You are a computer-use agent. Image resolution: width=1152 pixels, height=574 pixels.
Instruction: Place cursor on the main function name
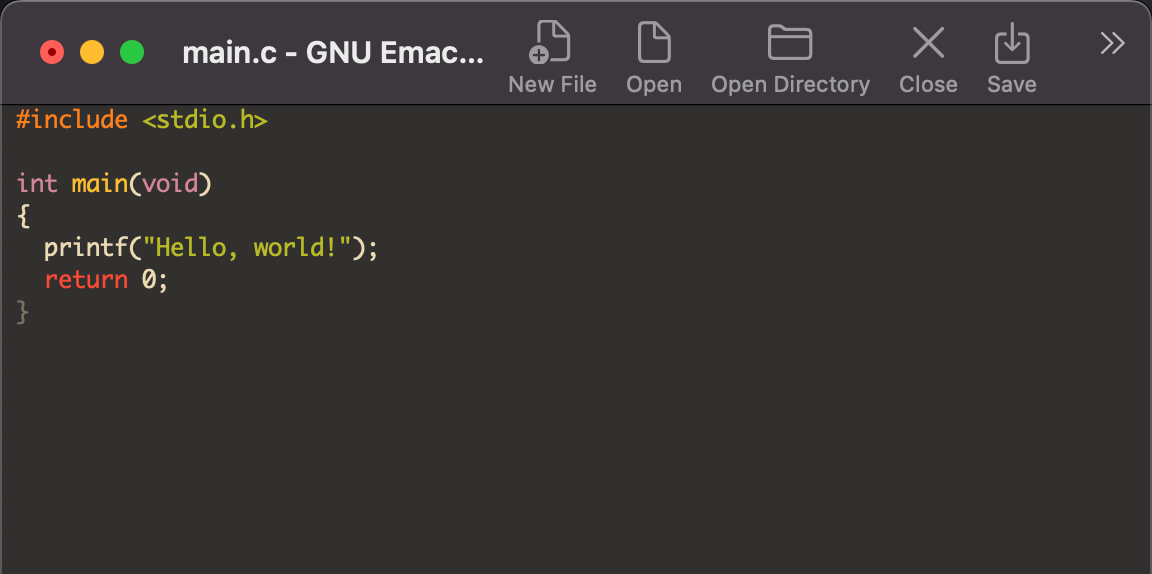(x=99, y=184)
